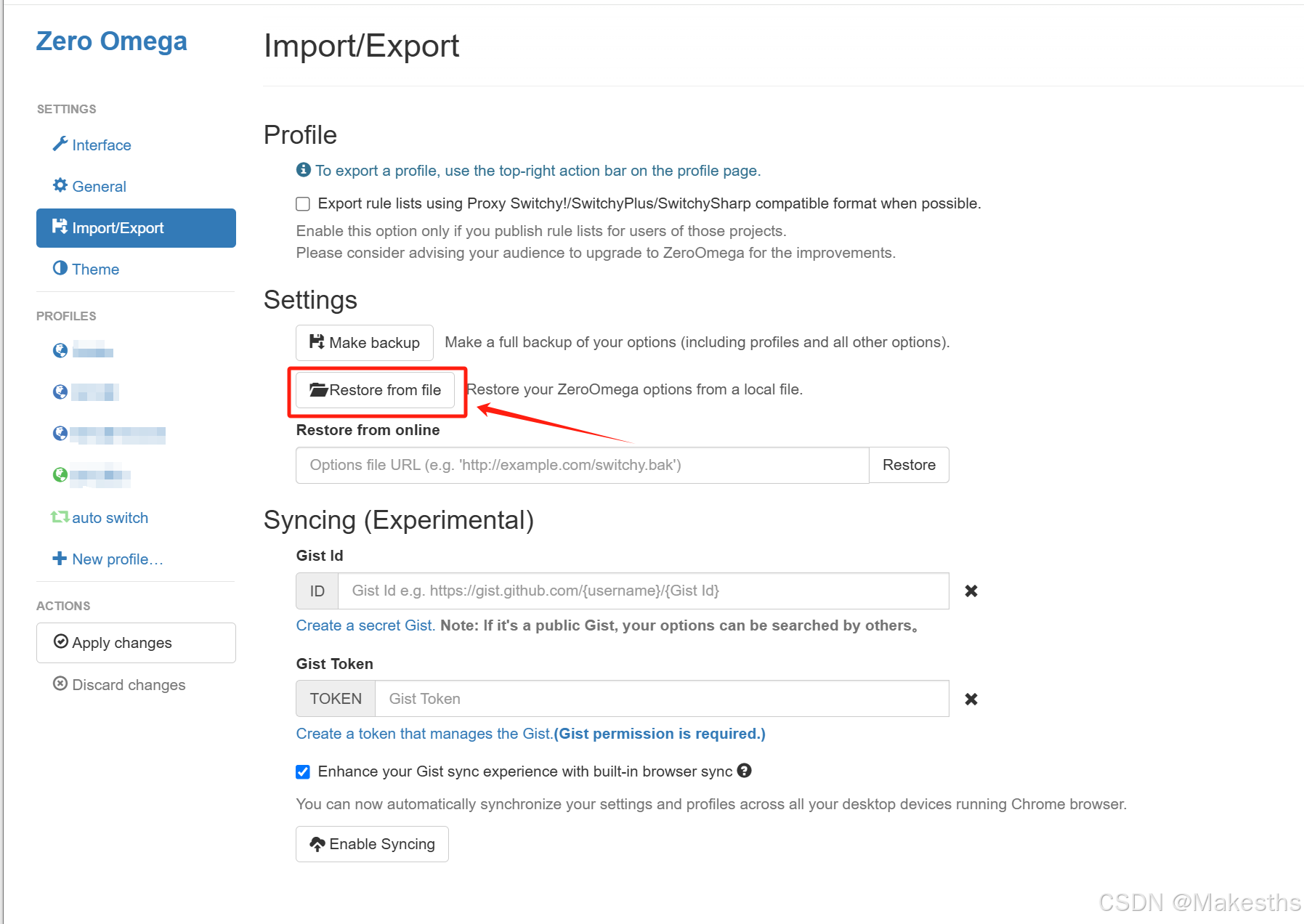Click the half-circle icon beside Theme
This screenshot has width=1304, height=924.
(x=60, y=268)
